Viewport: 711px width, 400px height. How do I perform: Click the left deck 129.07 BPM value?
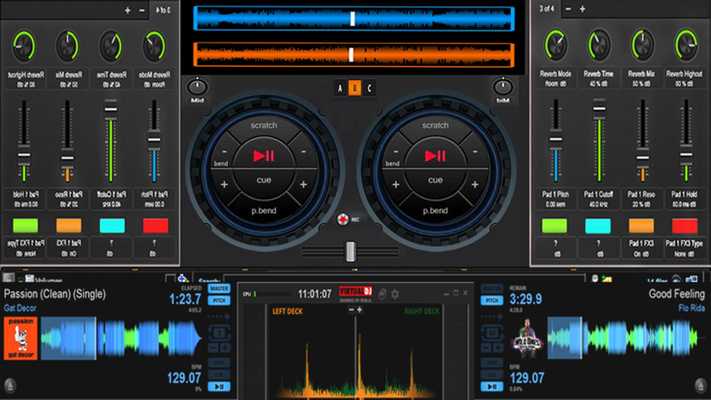pos(184,378)
